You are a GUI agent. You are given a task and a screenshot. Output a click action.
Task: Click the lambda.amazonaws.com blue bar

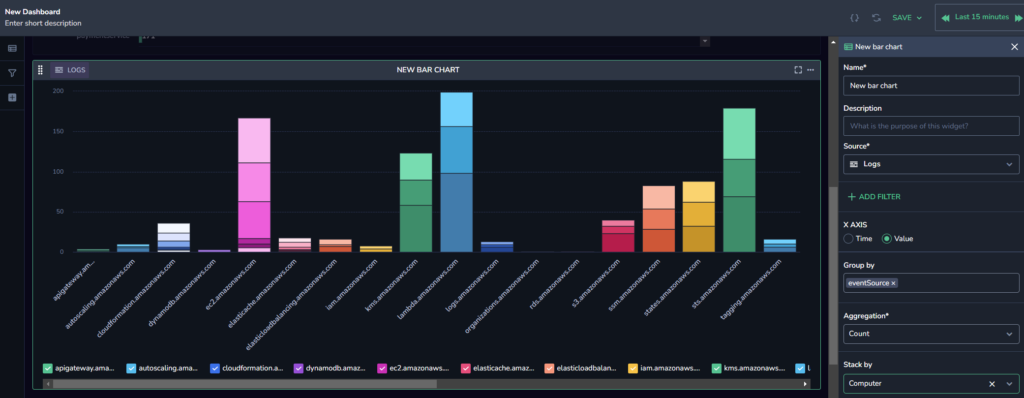click(456, 172)
